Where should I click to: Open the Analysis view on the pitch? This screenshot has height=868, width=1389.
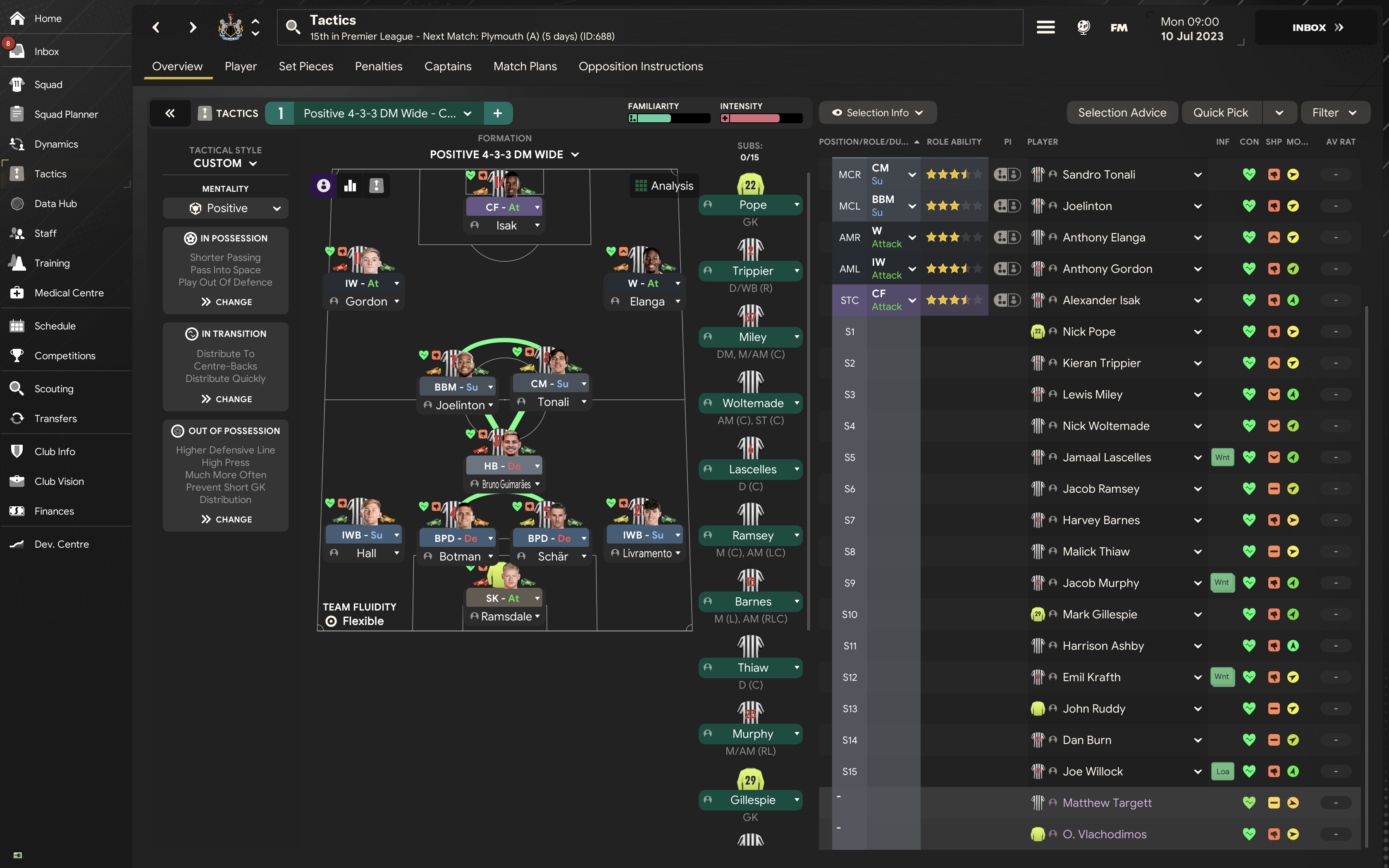tap(664, 186)
